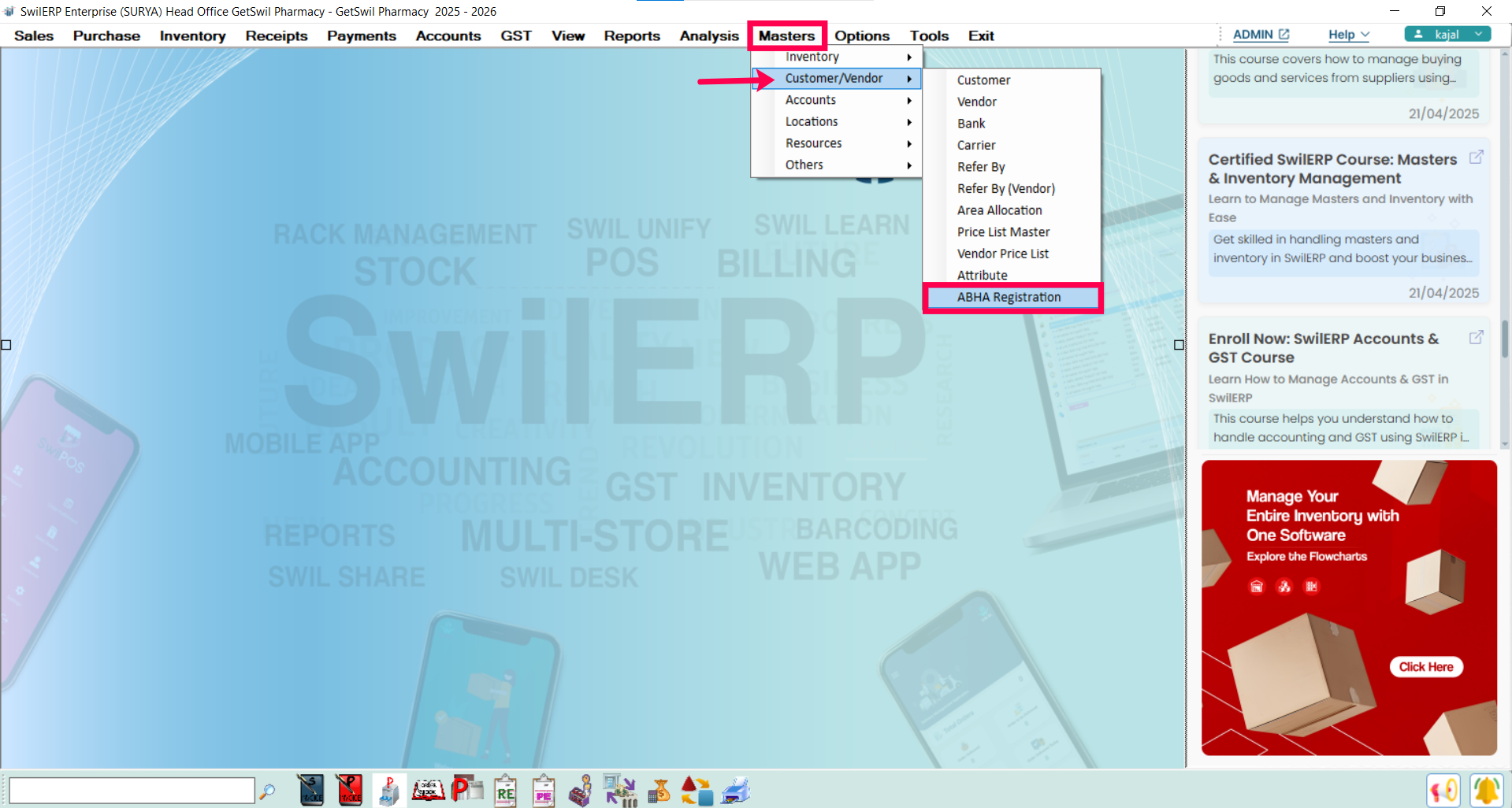1512x808 pixels.
Task: Click the notification bell icon
Action: [1487, 791]
